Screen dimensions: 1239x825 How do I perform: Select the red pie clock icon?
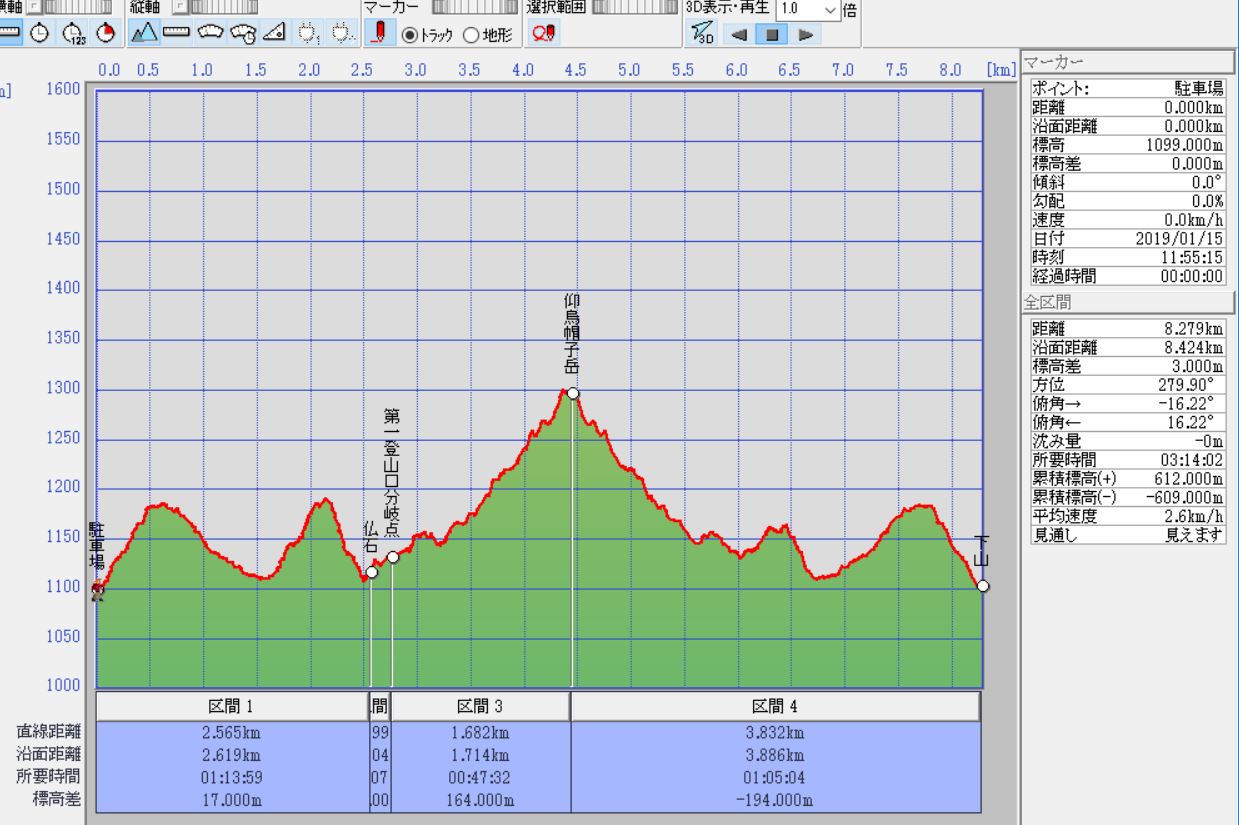pyautogui.click(x=105, y=32)
